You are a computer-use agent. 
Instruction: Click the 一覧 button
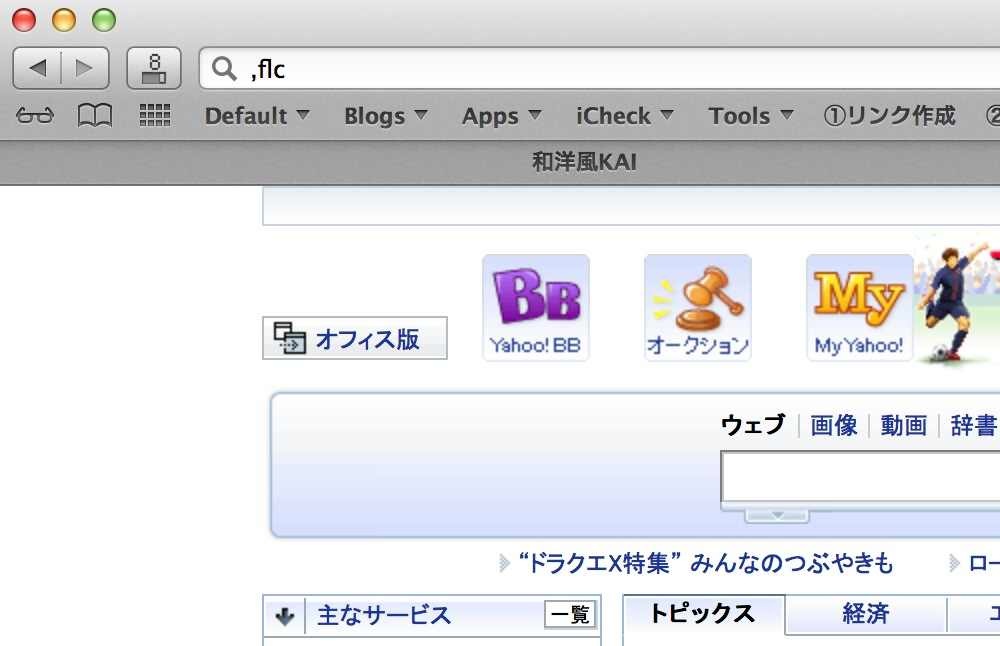(x=570, y=615)
